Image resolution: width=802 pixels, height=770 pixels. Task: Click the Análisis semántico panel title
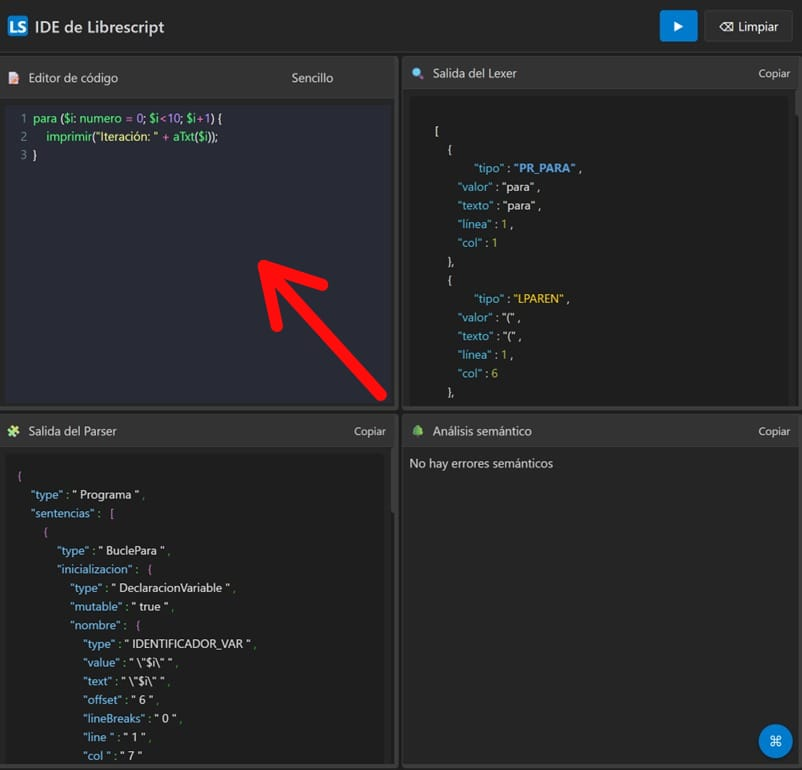click(482, 431)
